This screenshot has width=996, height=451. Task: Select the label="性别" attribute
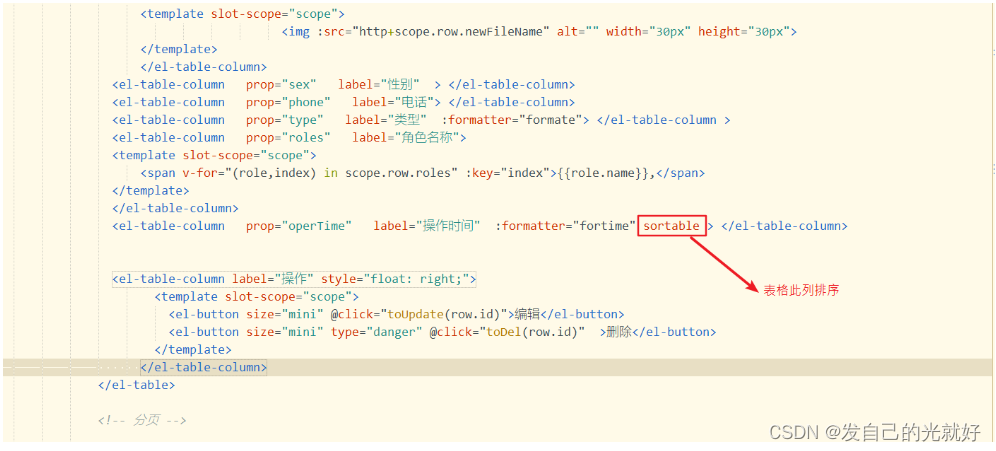point(379,84)
